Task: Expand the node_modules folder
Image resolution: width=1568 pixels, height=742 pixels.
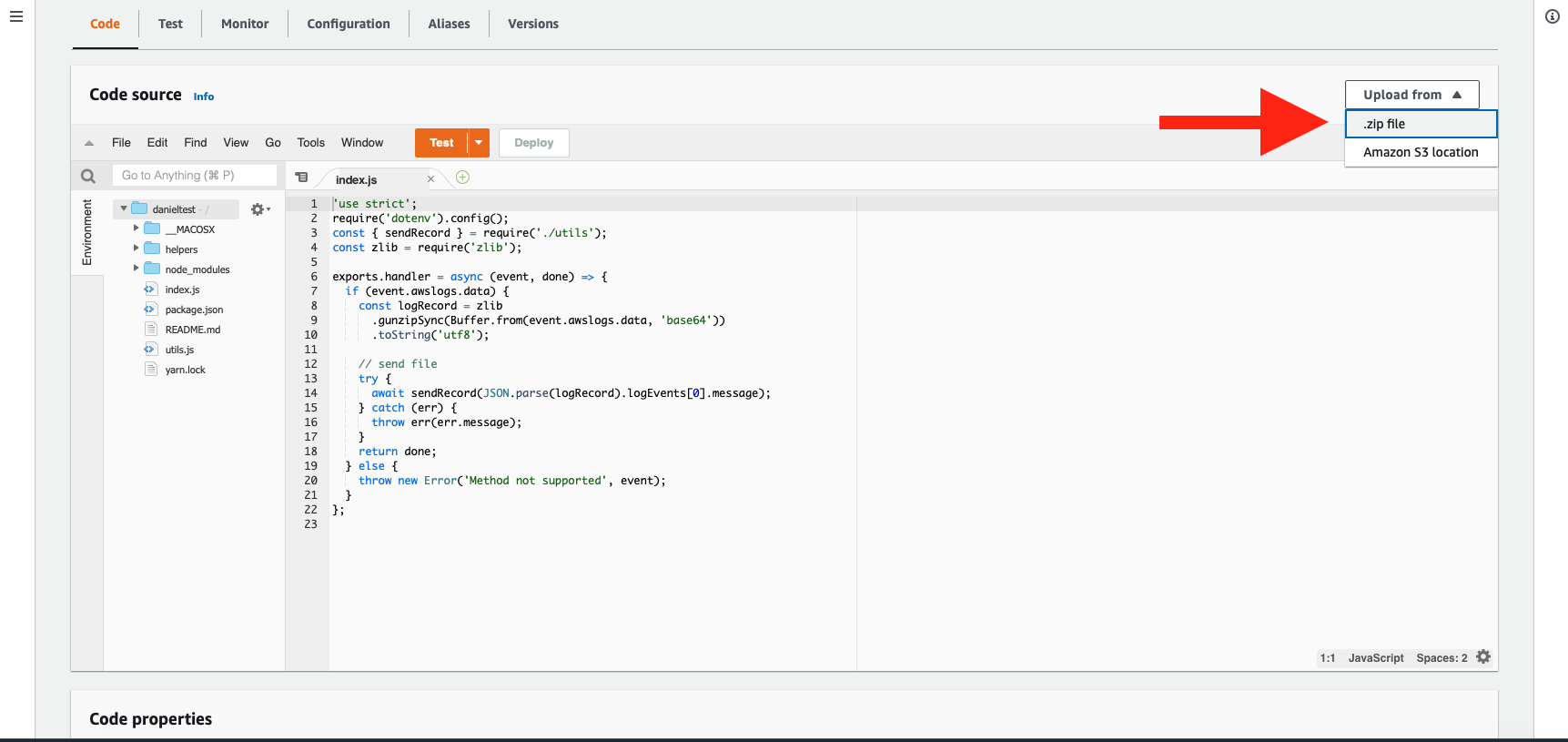Action: [137, 268]
